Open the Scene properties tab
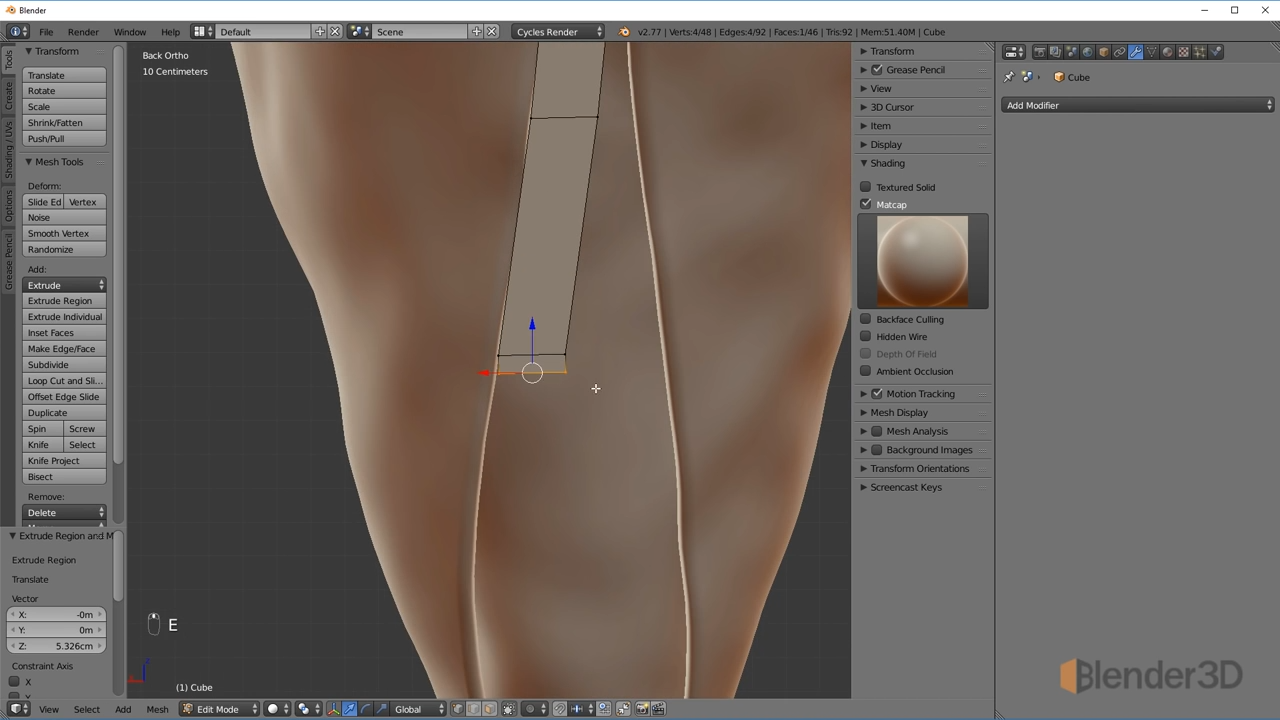 [x=1072, y=52]
